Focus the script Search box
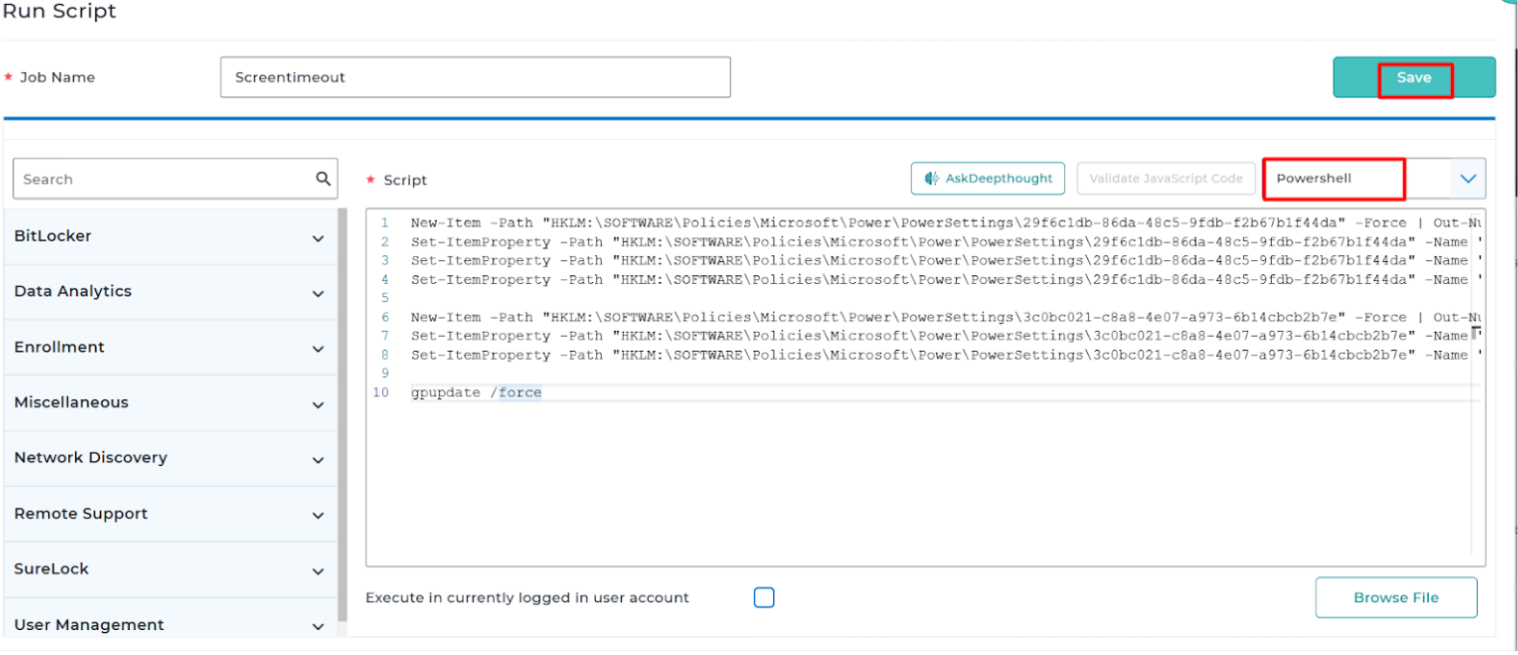1518x655 pixels. [x=160, y=179]
